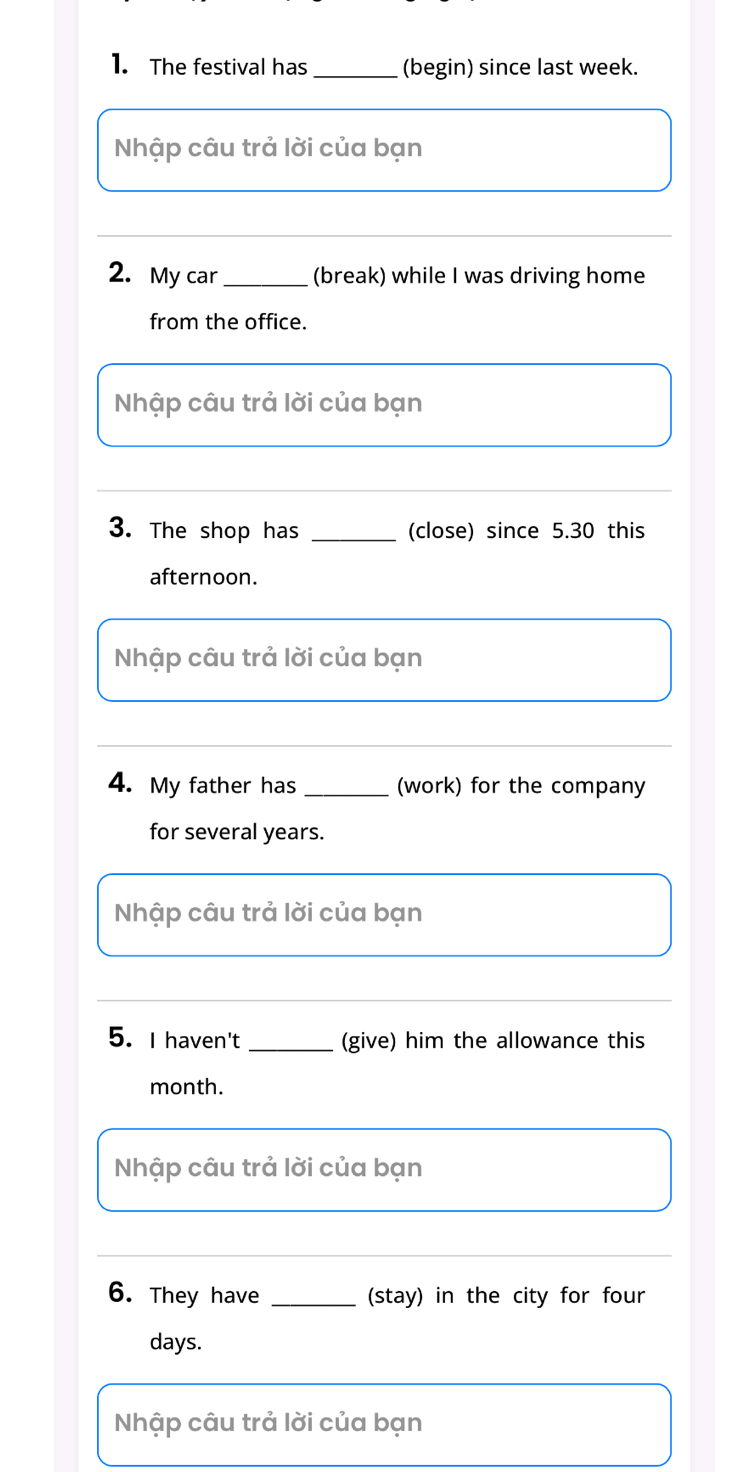The width and height of the screenshot is (750, 1472).
Task: Focus the answer box under the car question
Action: tap(384, 405)
